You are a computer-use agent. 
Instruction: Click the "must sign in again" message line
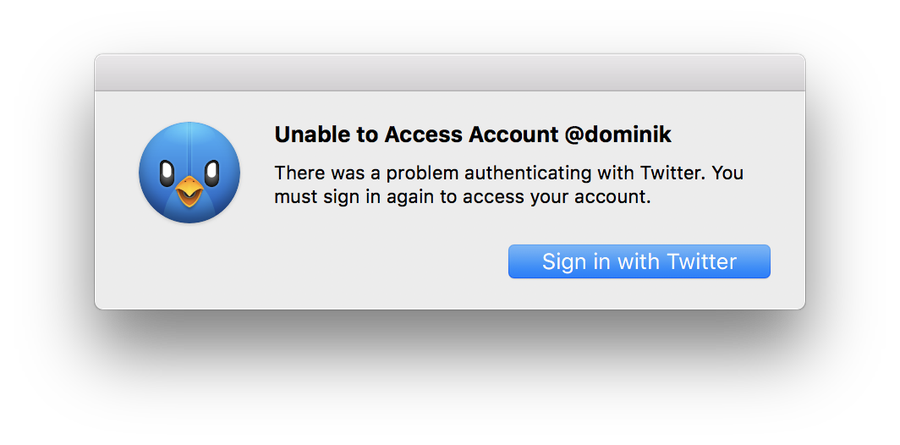click(x=462, y=197)
